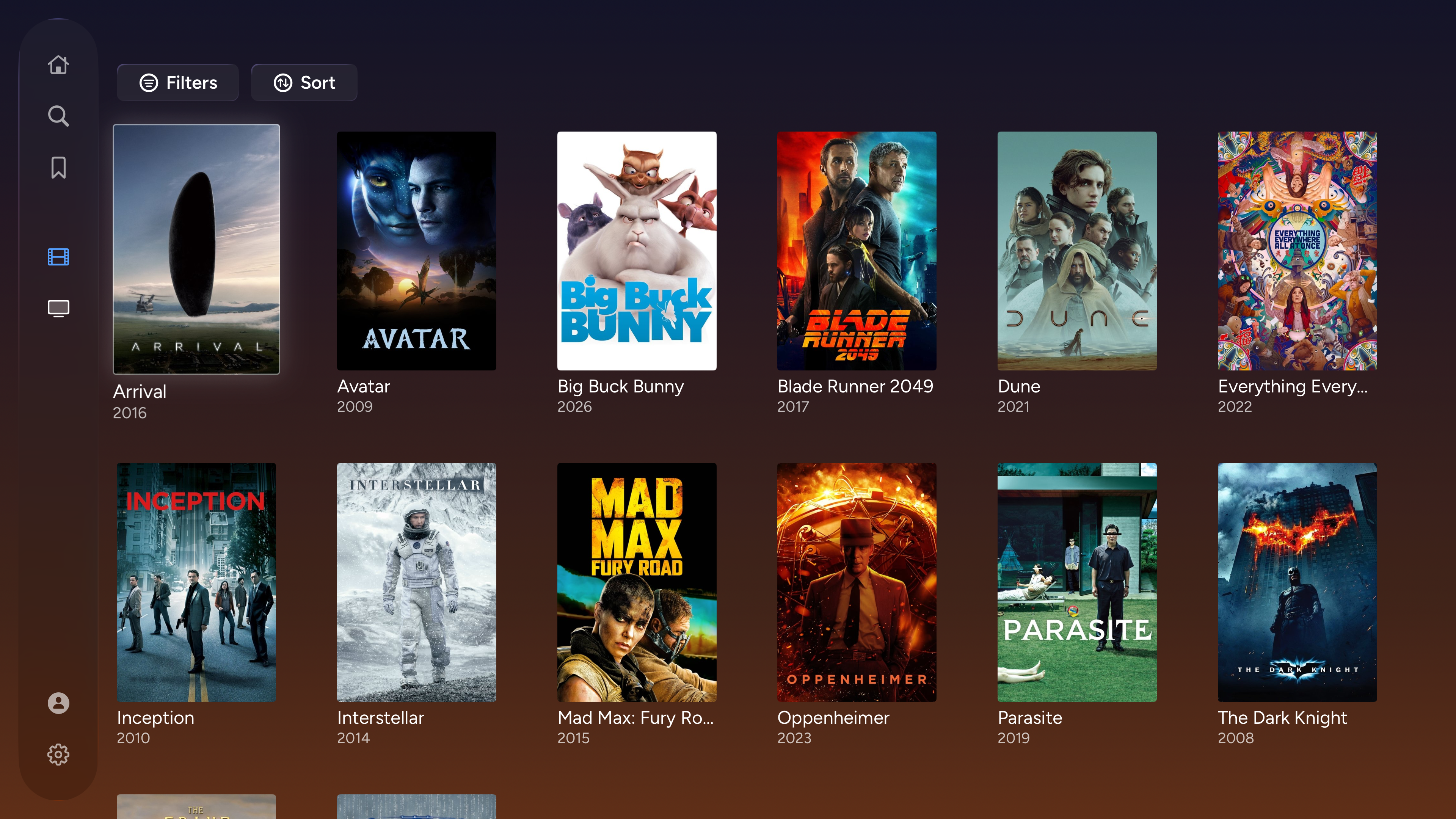Open the Big Buck Bunny poster
The height and width of the screenshot is (819, 1456).
pyautogui.click(x=637, y=251)
